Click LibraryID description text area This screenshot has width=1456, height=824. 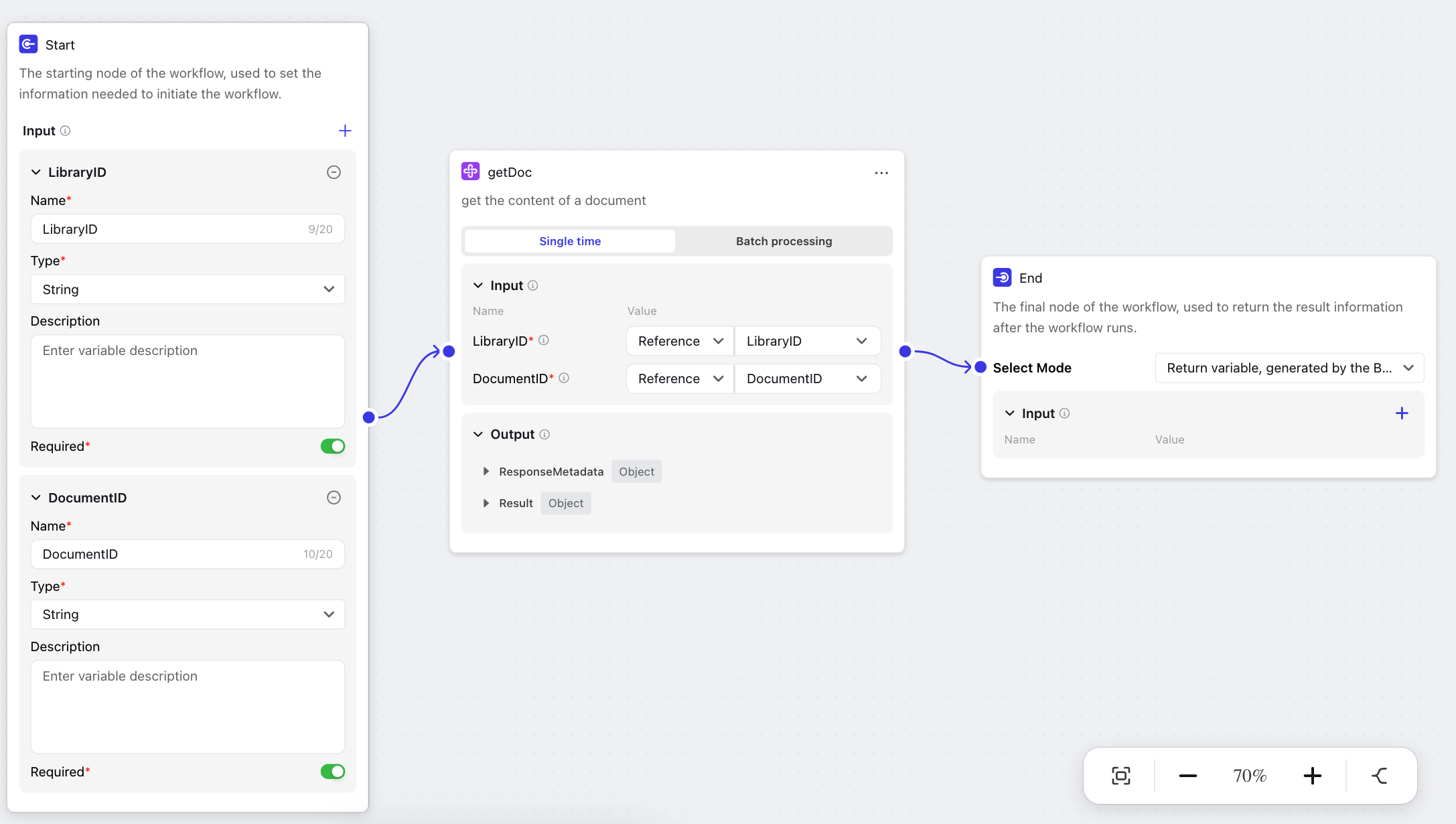(188, 381)
